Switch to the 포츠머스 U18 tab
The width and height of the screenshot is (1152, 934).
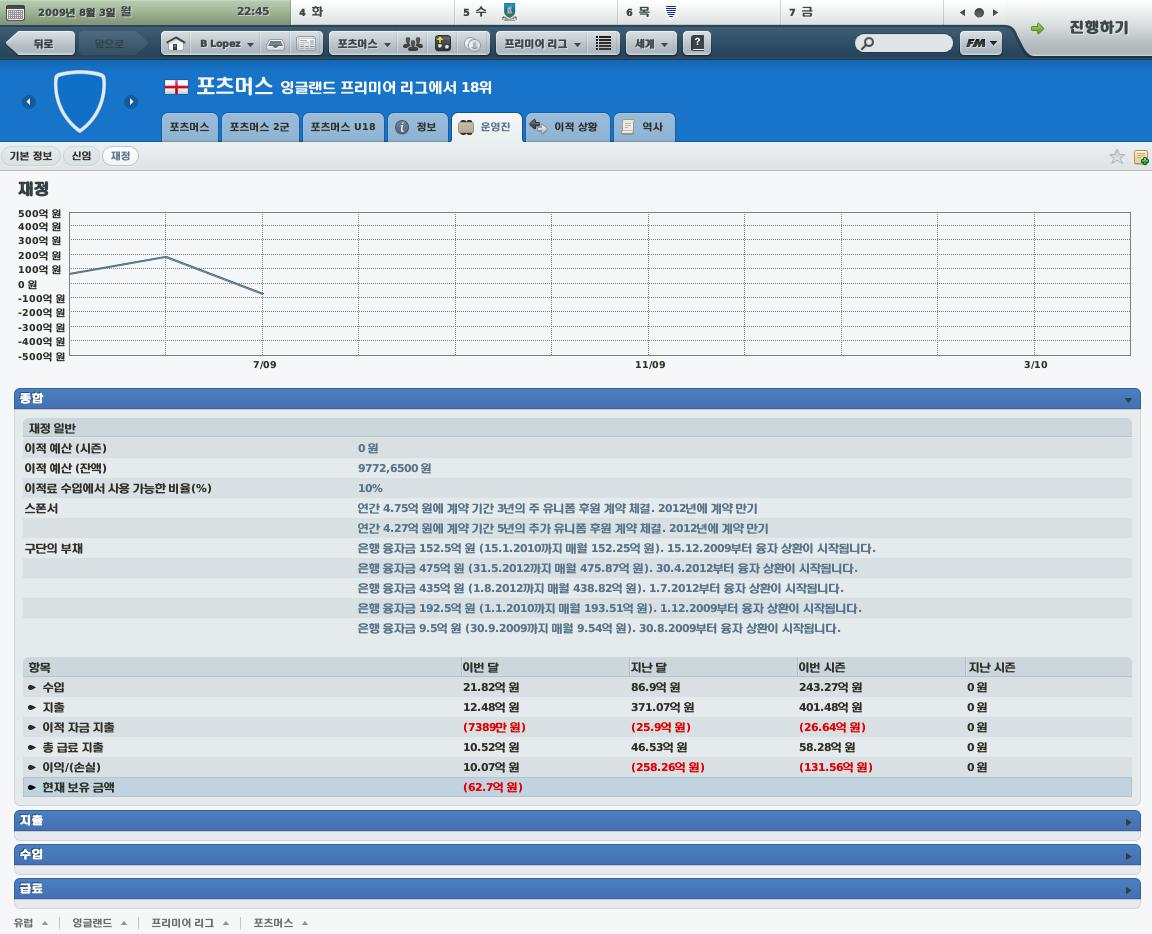click(342, 127)
